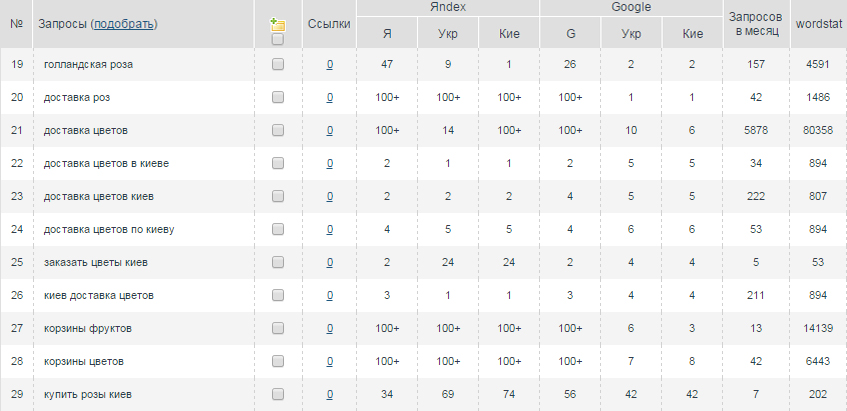Select the wordstat column header
Image resolution: width=847 pixels, height=411 pixels.
818,24
